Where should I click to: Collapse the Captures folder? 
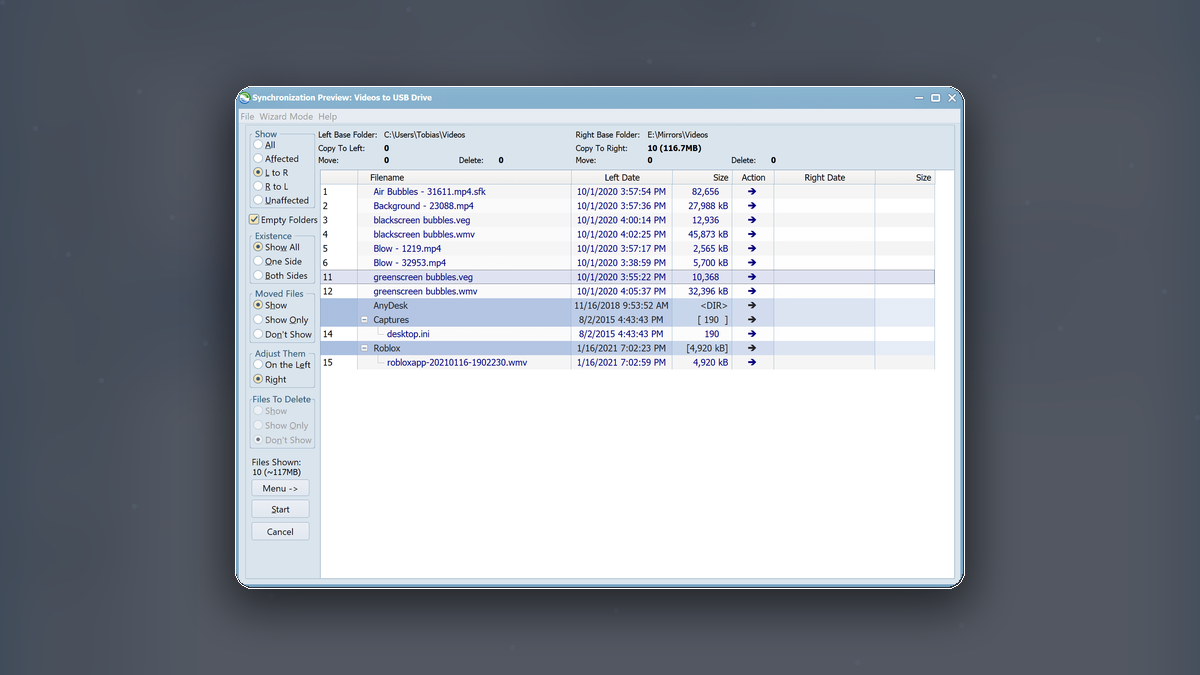pyautogui.click(x=364, y=320)
